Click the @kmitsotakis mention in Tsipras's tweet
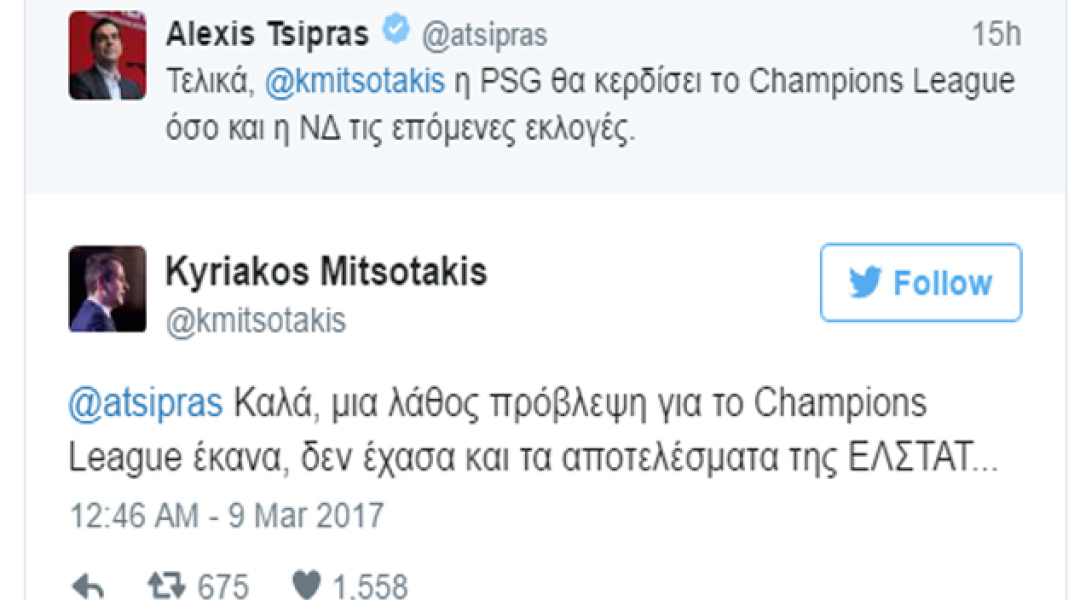This screenshot has width=1074, height=600. click(x=354, y=82)
